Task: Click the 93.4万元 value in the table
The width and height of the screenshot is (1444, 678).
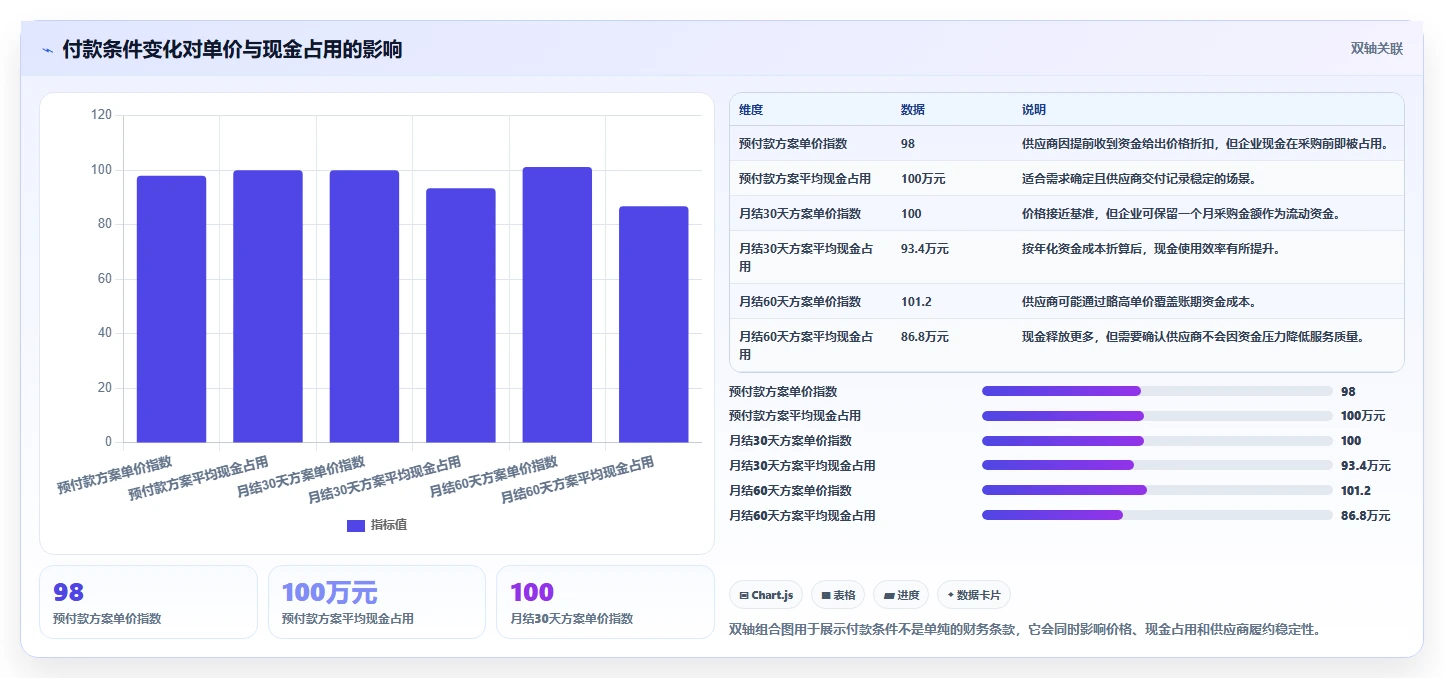Action: pyautogui.click(x=925, y=249)
